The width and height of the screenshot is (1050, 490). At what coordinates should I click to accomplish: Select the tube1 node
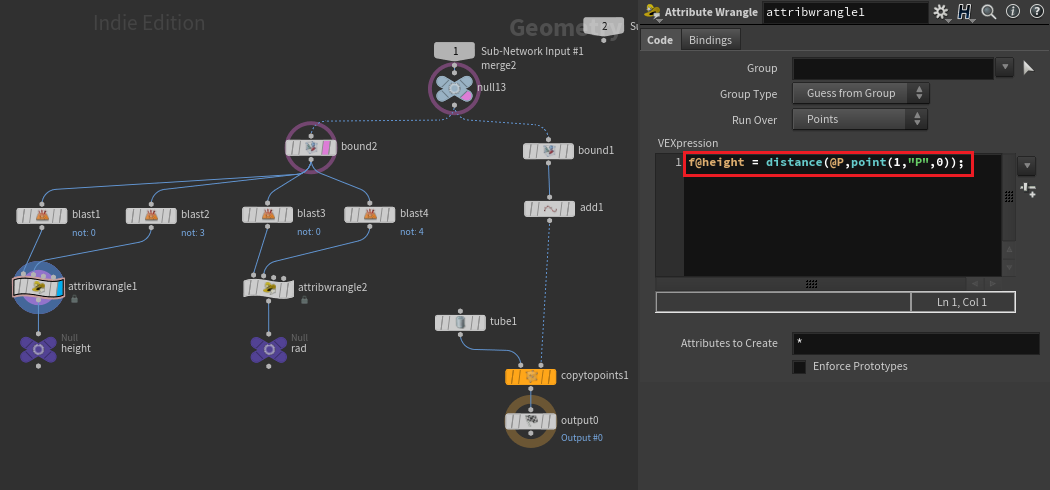click(460, 323)
